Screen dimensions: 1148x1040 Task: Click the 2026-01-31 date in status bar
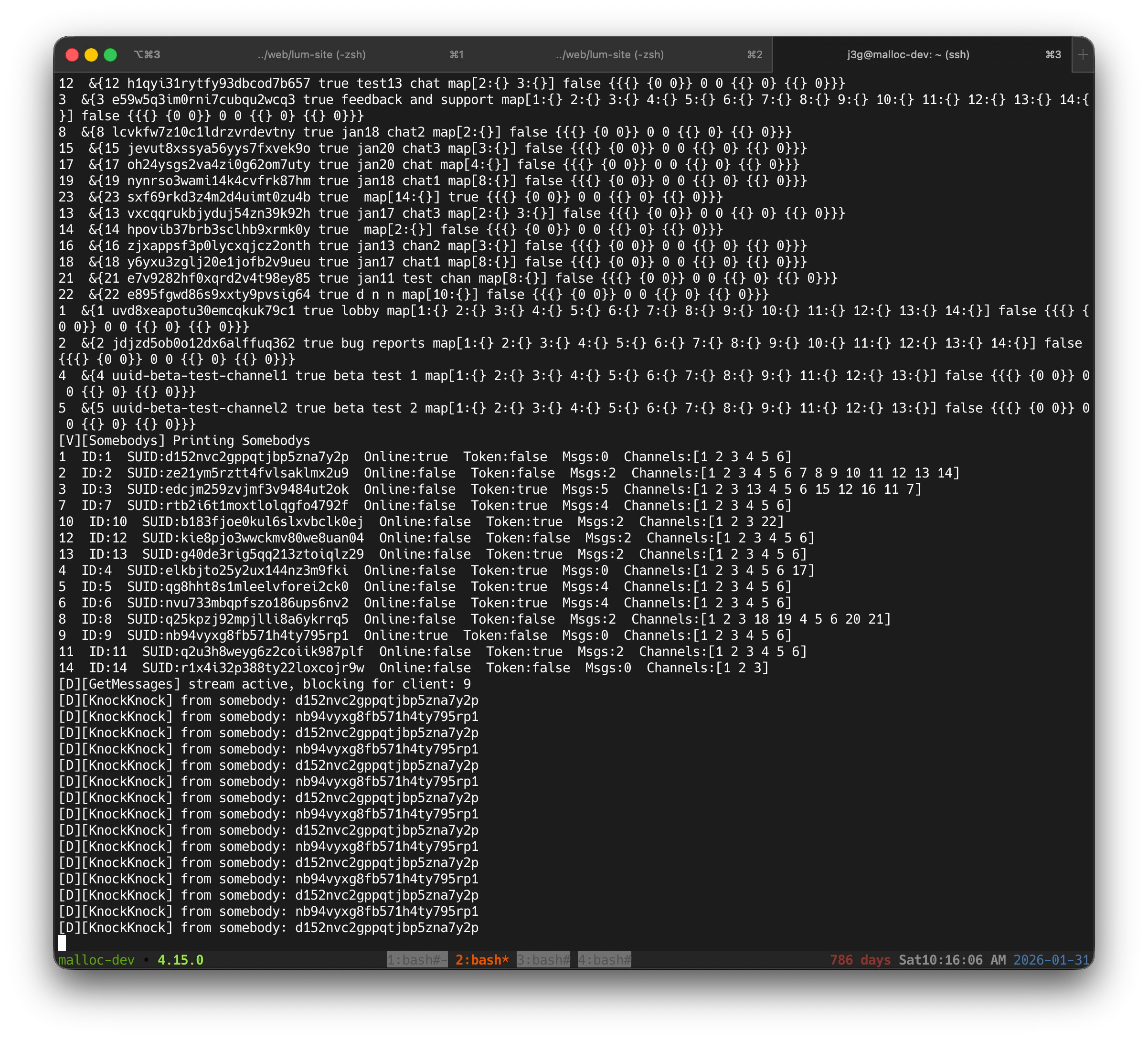click(x=1051, y=960)
